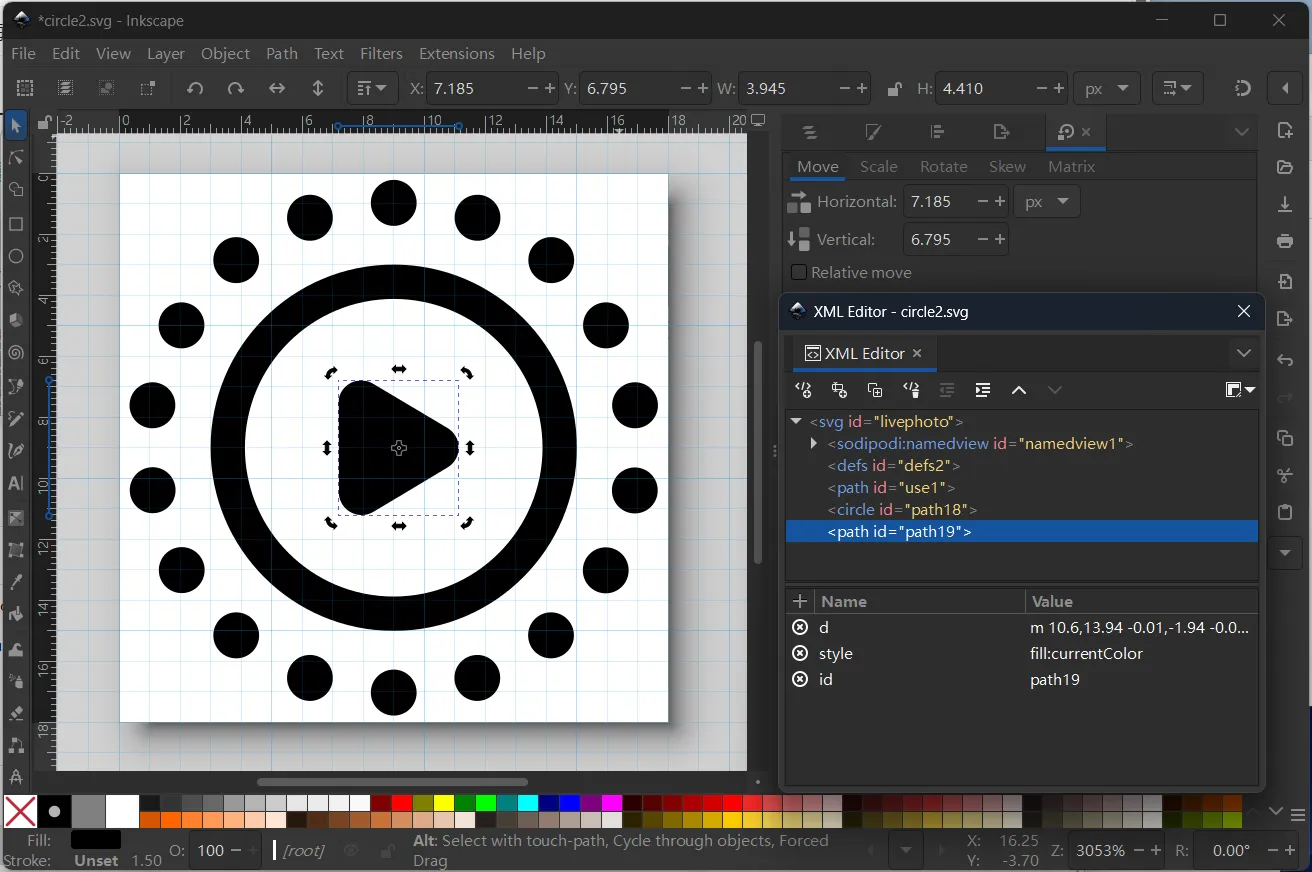1312x872 pixels.
Task: Toggle the guides lock at ruler corner
Action: coord(44,122)
